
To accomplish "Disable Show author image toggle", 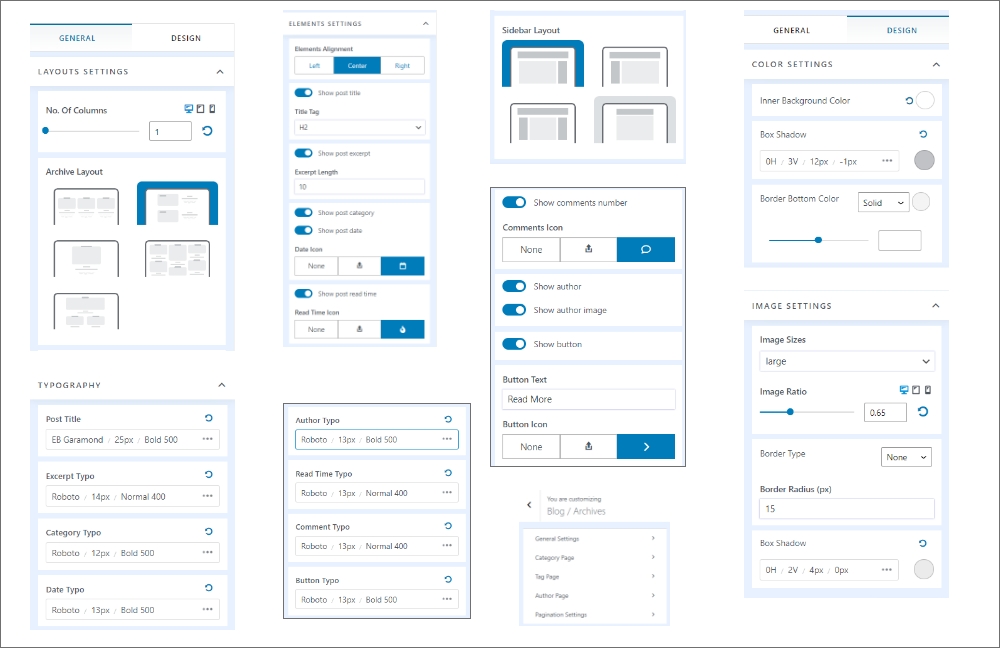I will tap(514, 310).
